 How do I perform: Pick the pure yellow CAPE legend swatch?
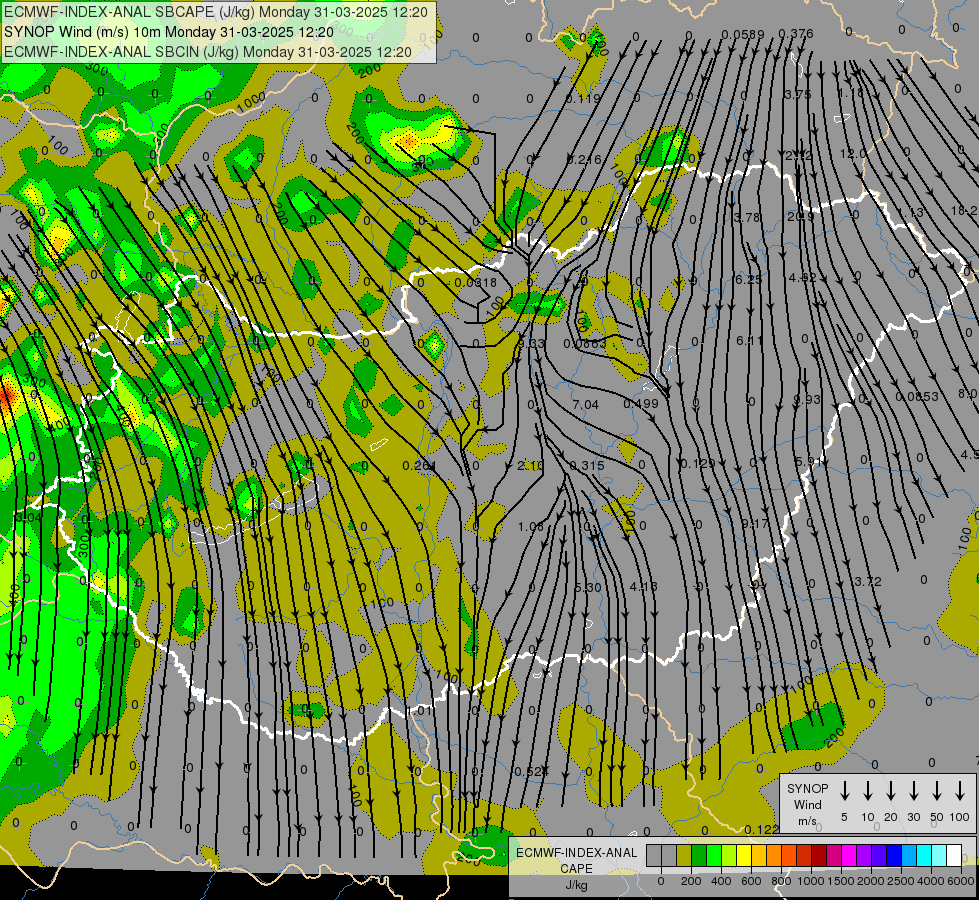click(744, 855)
